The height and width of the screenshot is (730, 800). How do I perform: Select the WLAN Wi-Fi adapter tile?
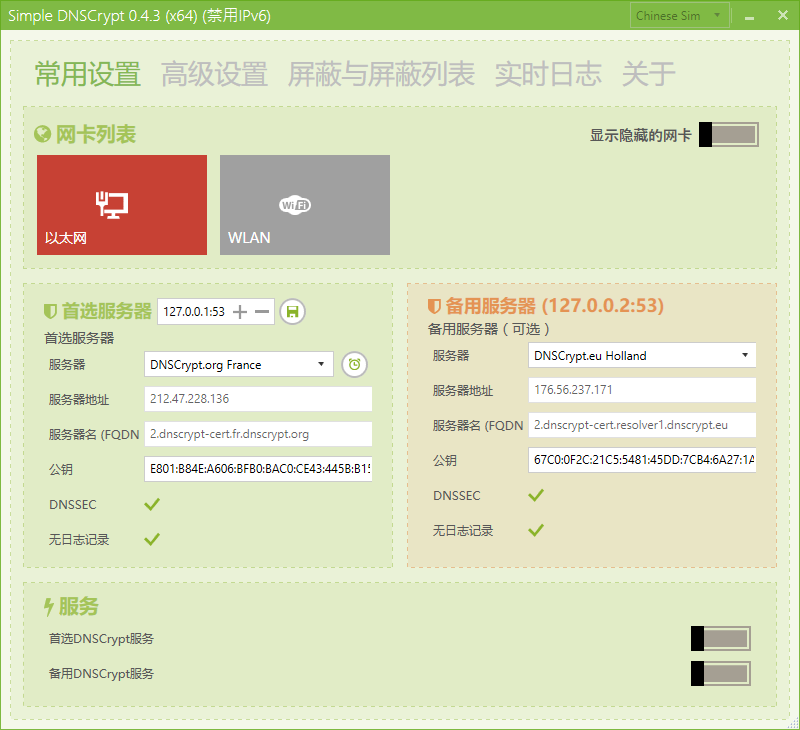pos(305,205)
